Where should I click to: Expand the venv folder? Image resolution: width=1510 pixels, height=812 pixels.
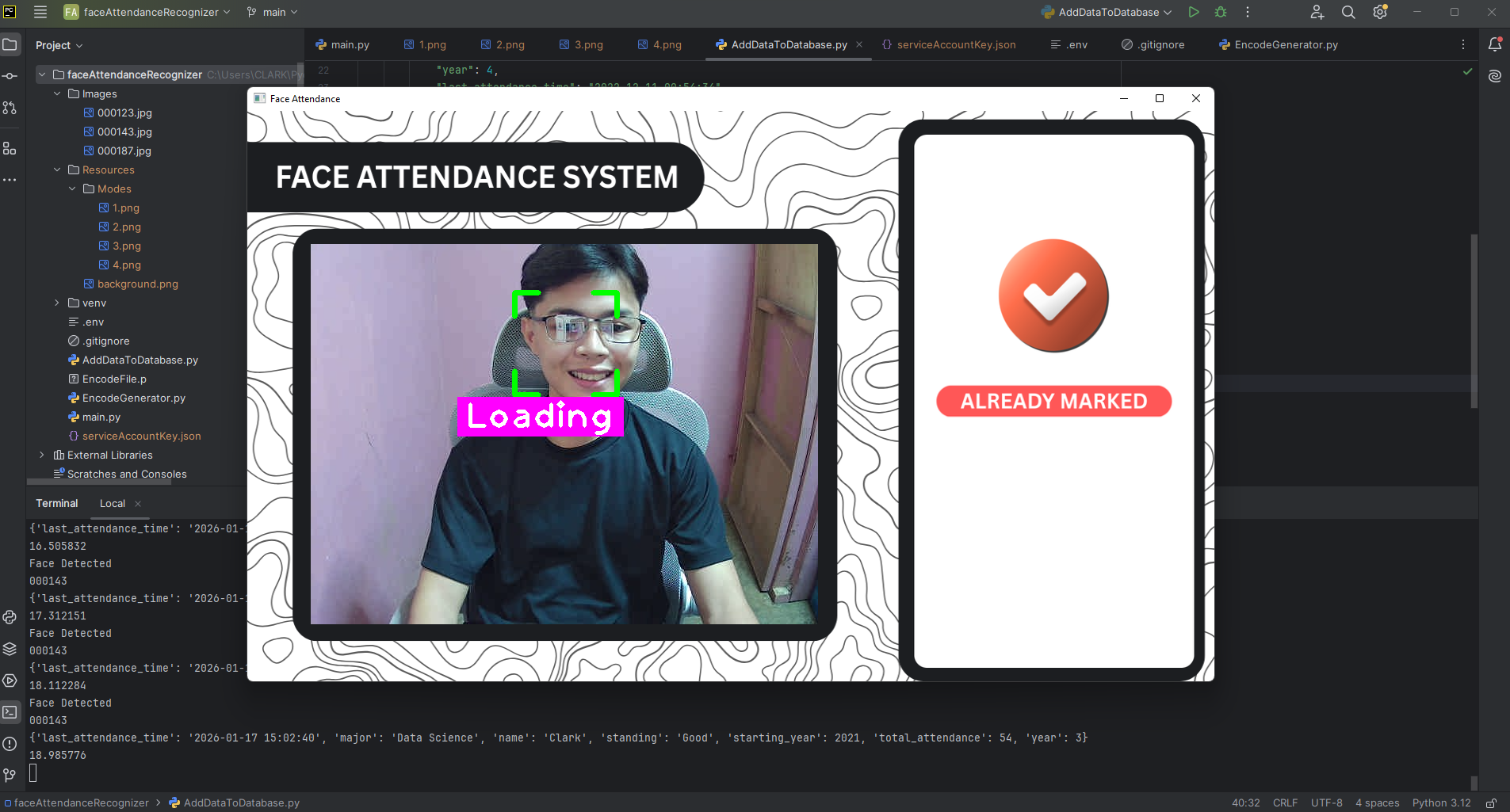57,303
